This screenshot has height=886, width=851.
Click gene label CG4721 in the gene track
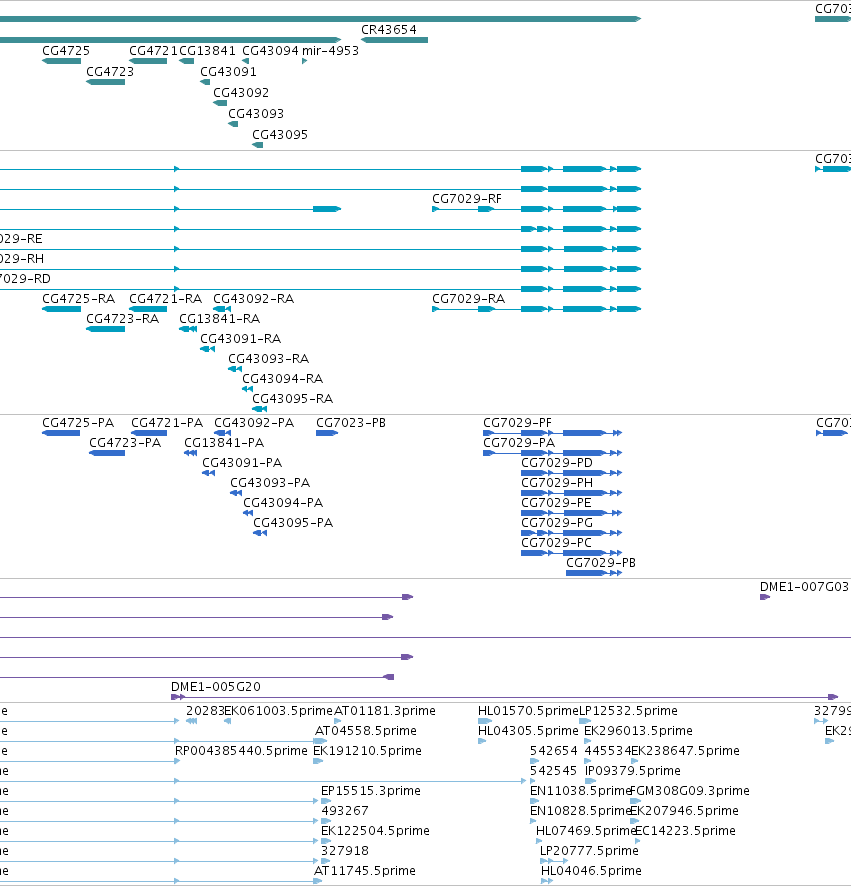153,50
